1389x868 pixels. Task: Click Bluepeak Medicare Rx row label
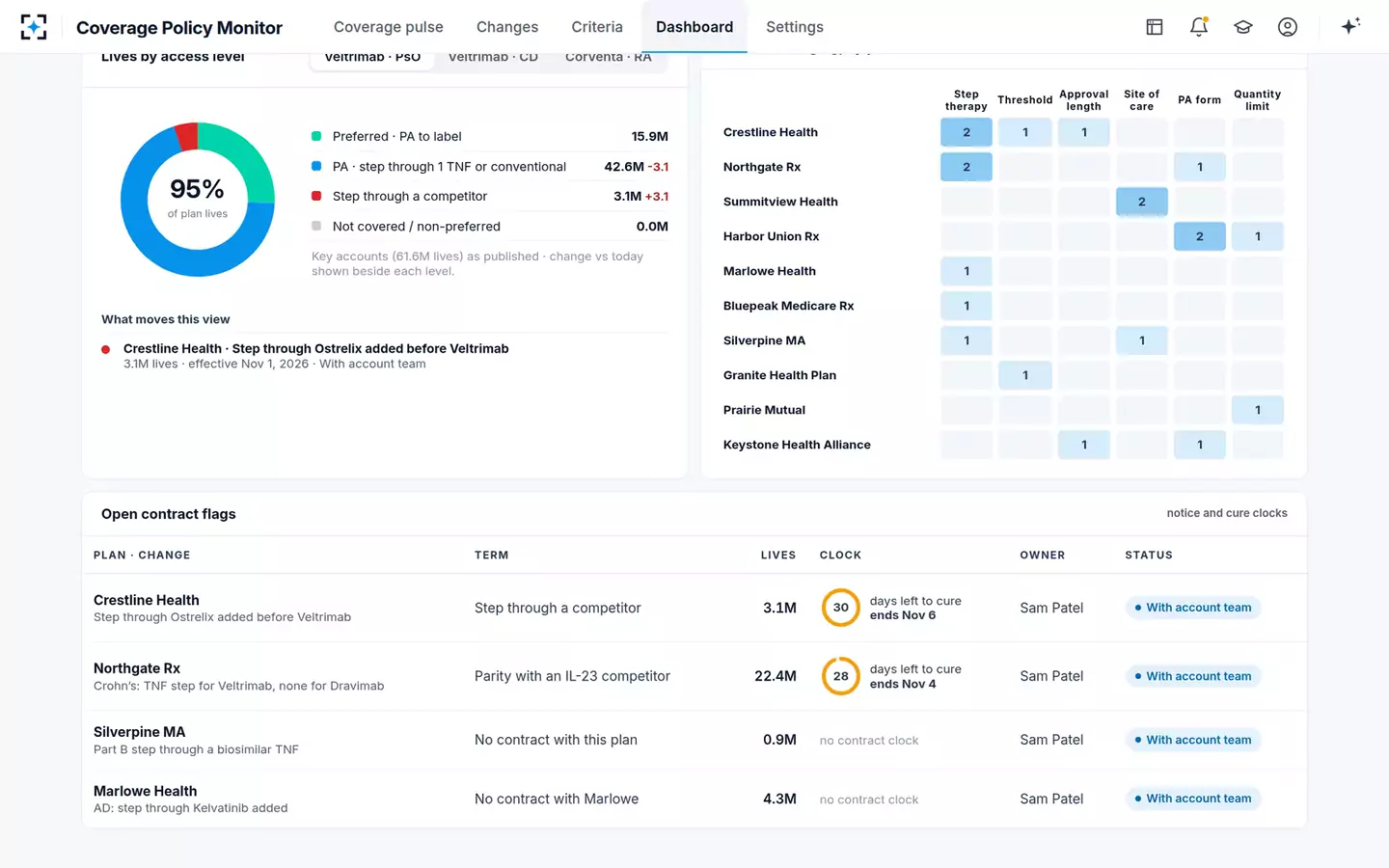pos(789,306)
